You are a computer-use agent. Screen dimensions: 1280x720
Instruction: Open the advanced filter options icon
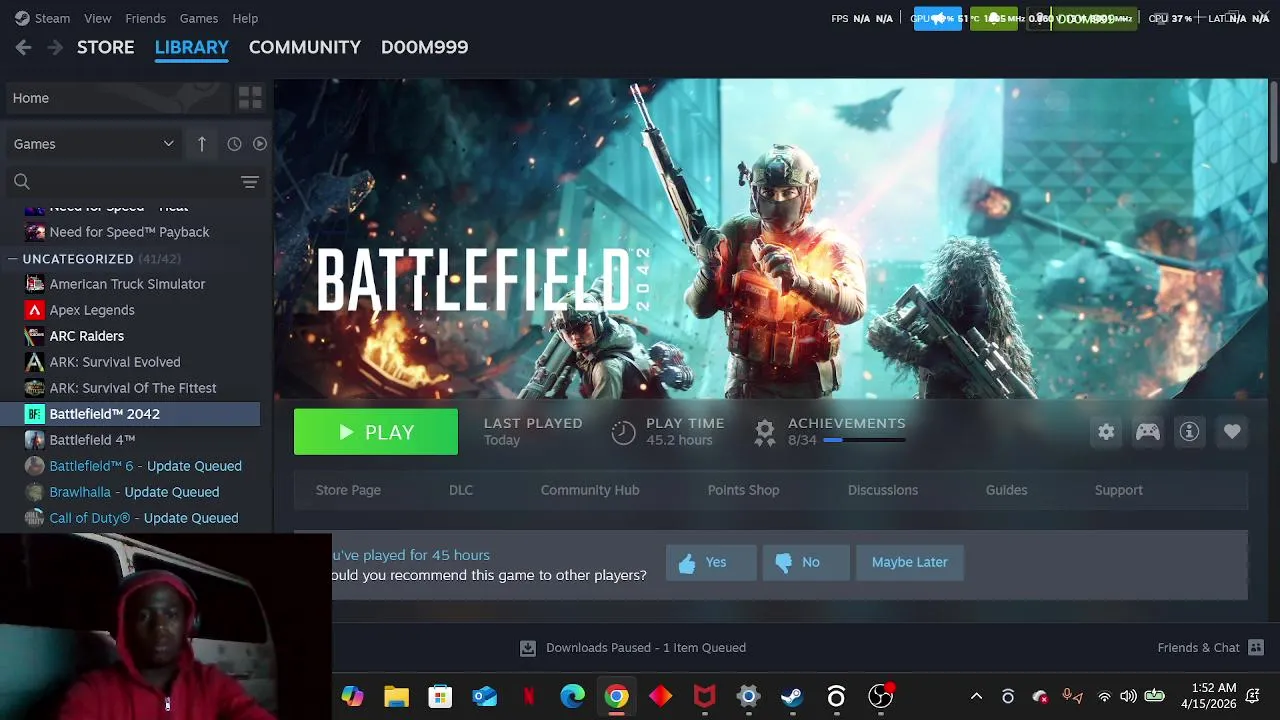coord(250,182)
